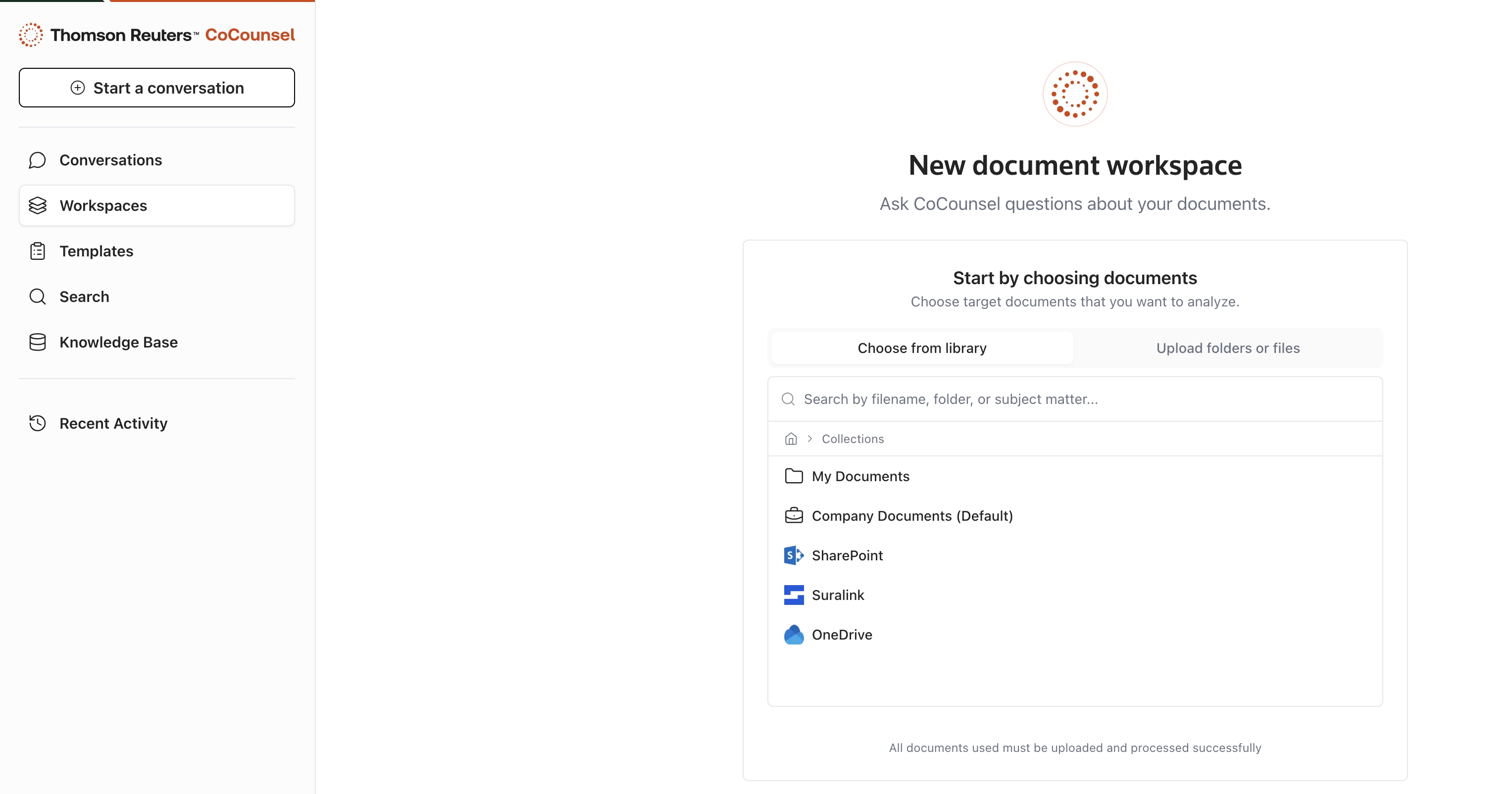This screenshot has width=1512, height=794.
Task: Click the Collections breadcrumb link
Action: tap(852, 439)
